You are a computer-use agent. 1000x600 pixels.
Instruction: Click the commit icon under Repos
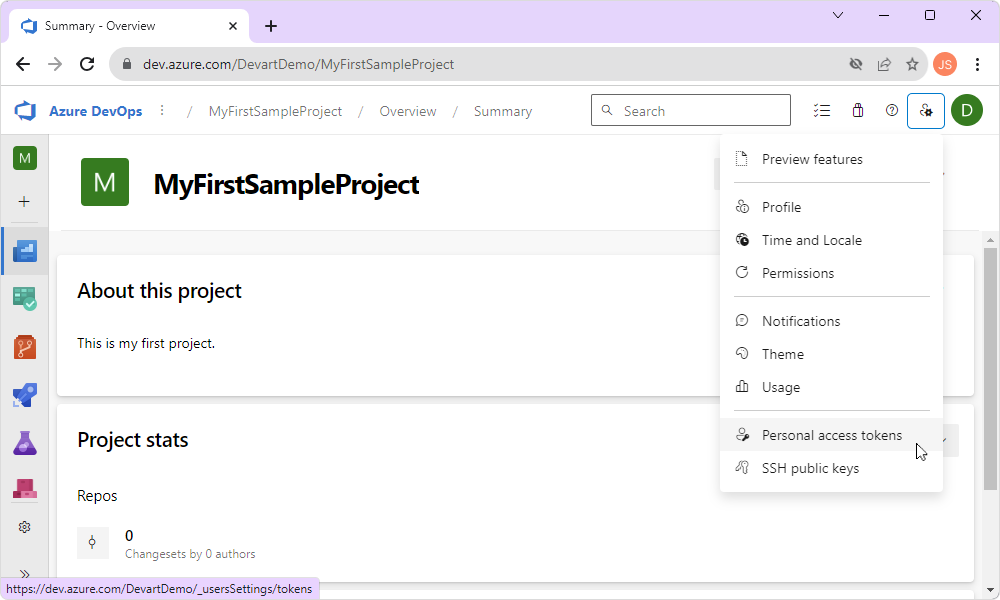(92, 543)
